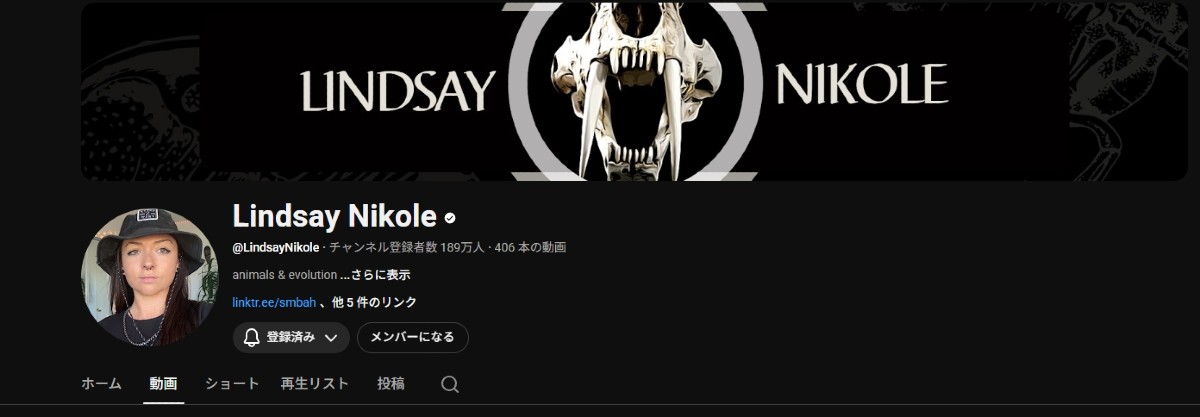Click the @LindsayNikole channel handle
1200x417 pixels.
click(x=276, y=247)
